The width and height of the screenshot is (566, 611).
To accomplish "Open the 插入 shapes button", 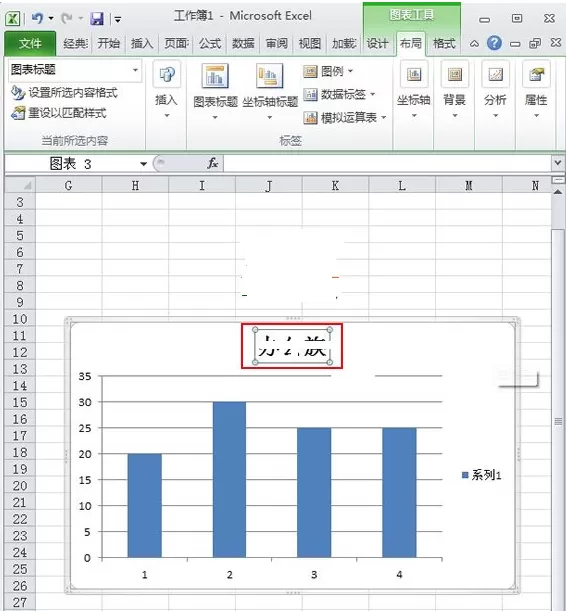I will [166, 90].
